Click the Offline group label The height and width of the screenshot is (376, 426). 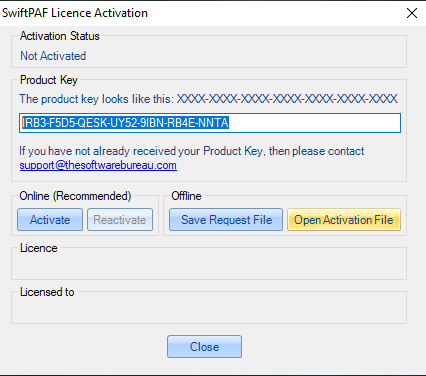pyautogui.click(x=186, y=196)
